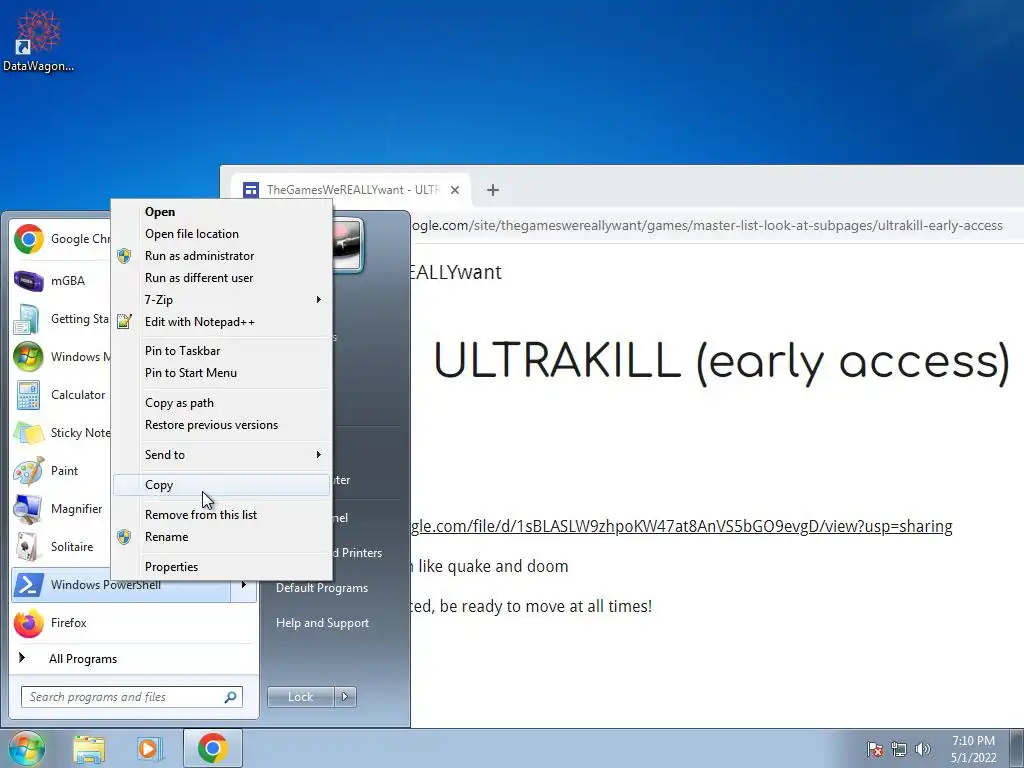Choose Pin to Start Menu
Viewport: 1024px width, 768px height.
tap(222, 373)
